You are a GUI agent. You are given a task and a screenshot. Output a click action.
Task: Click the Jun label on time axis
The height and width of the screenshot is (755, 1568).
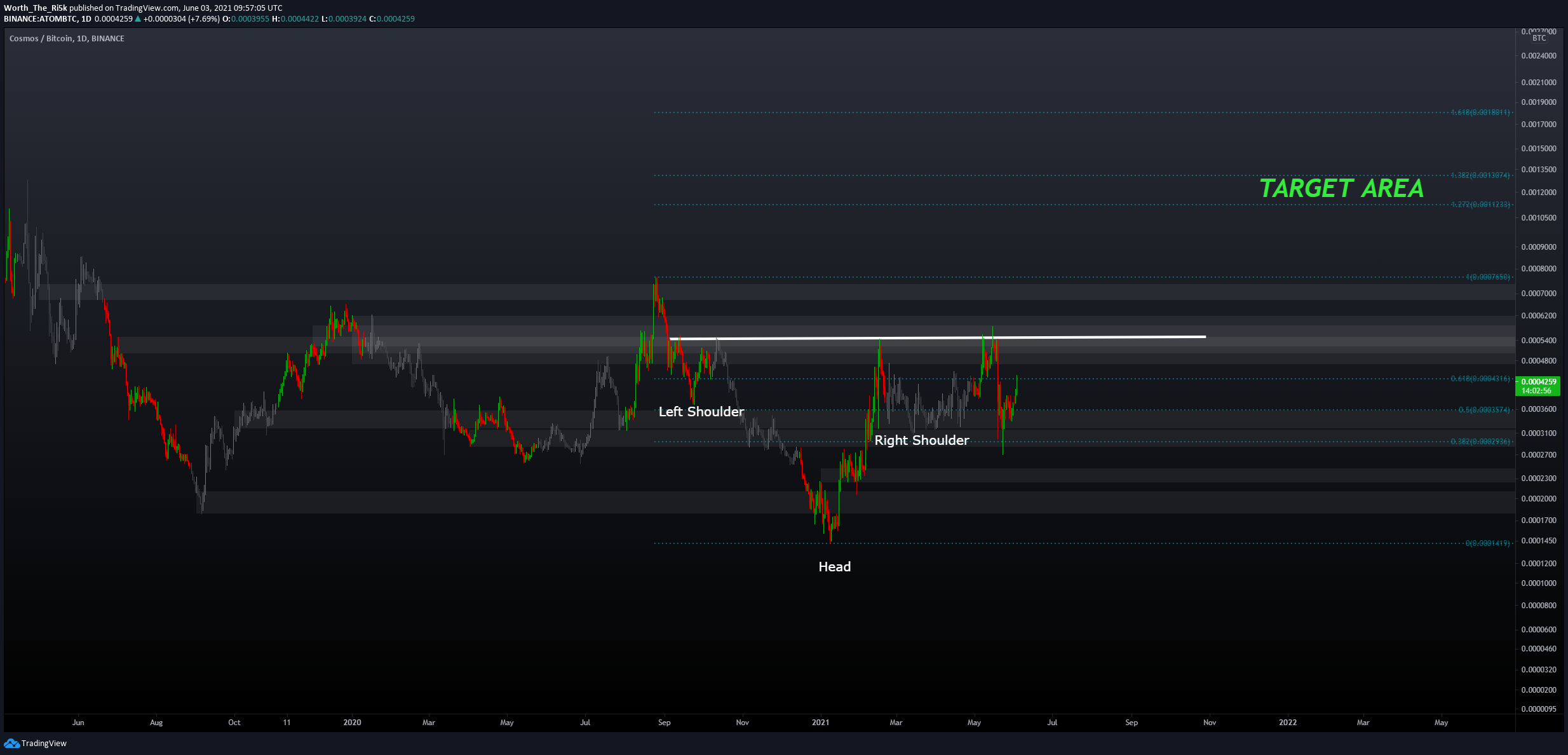[78, 723]
